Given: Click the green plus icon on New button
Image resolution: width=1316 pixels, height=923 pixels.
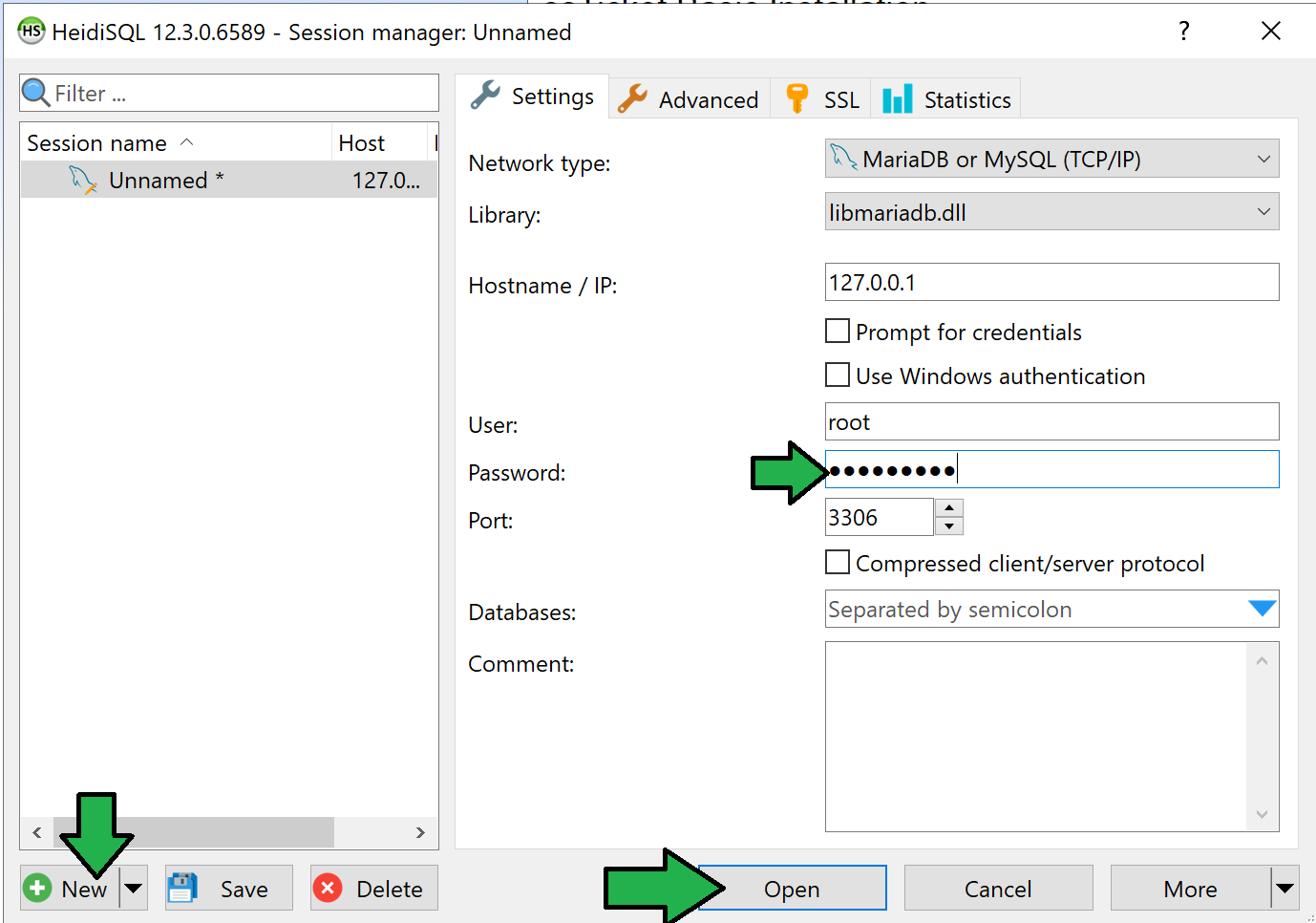Looking at the screenshot, I should pyautogui.click(x=37, y=888).
